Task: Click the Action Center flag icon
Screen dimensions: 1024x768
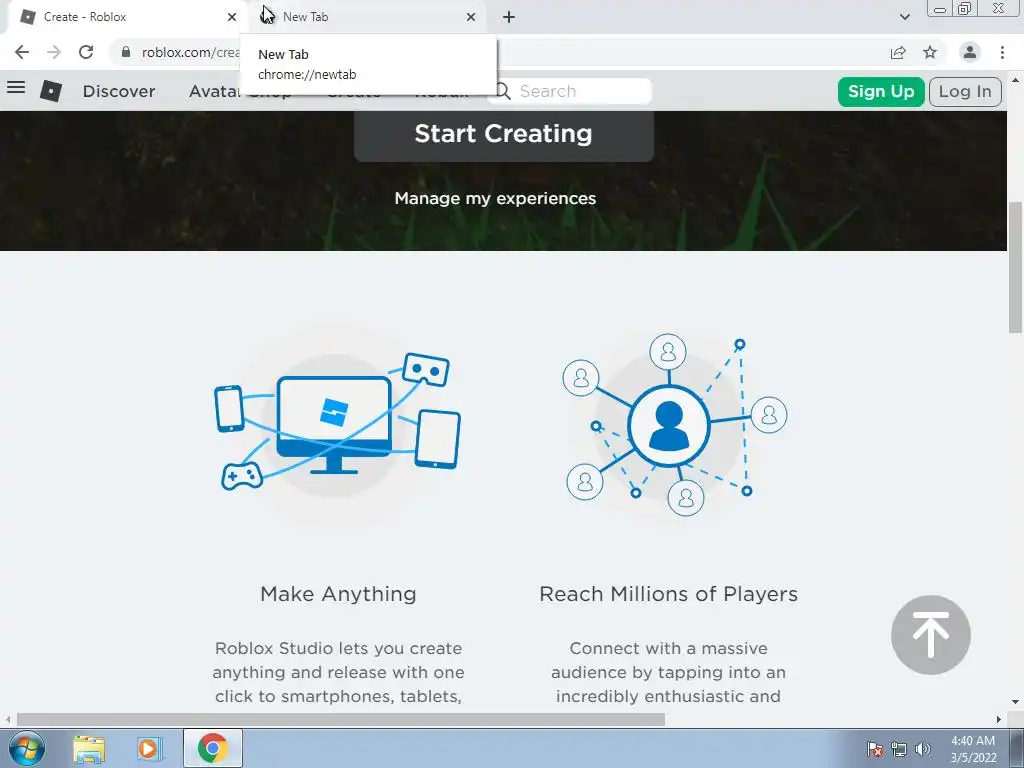Action: (875, 749)
